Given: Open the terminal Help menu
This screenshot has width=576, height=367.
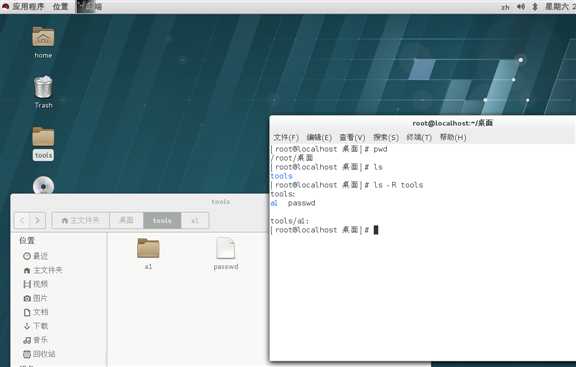Looking at the screenshot, I should point(453,137).
